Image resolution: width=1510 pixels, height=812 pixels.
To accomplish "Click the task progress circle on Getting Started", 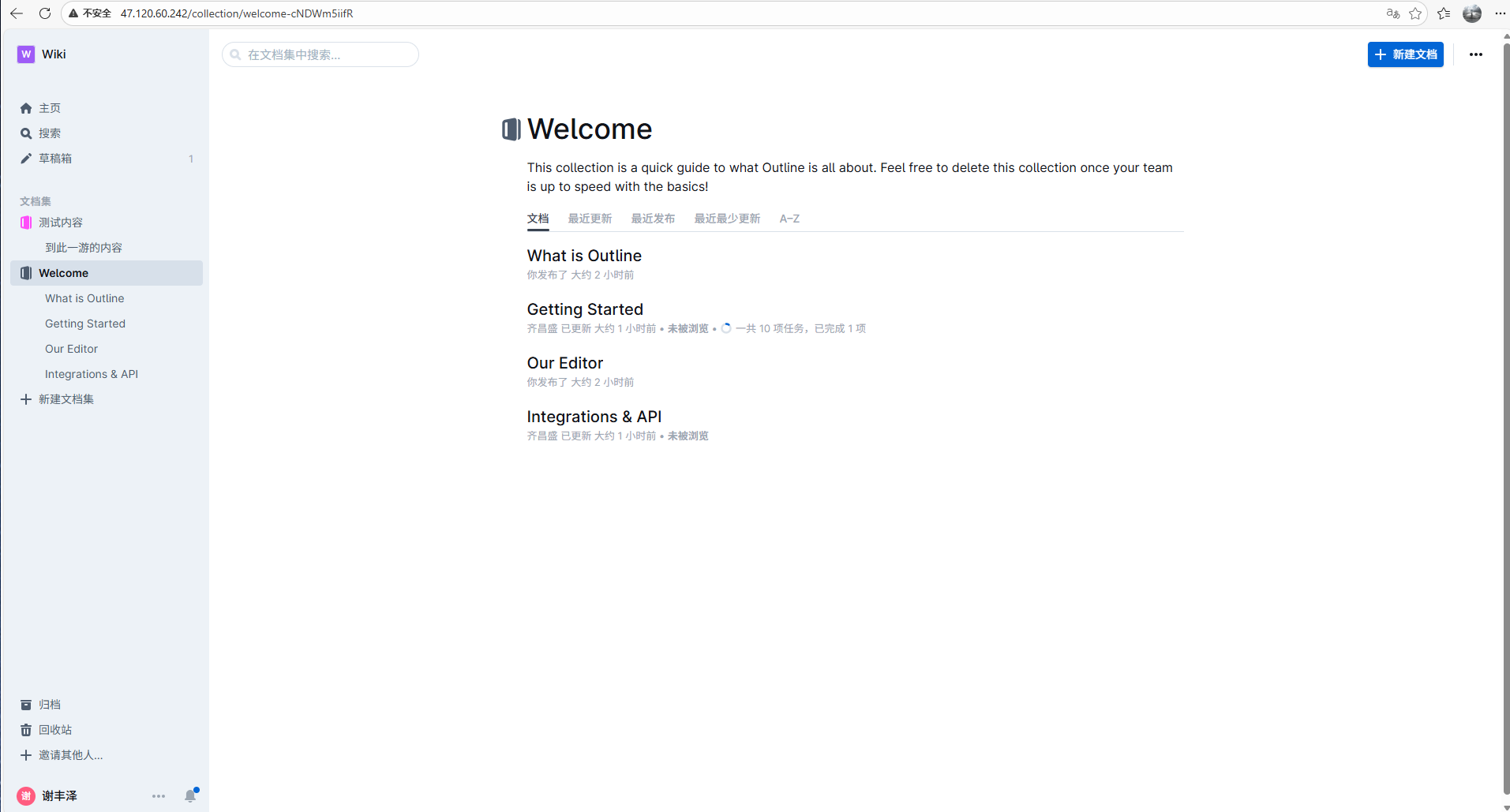I will click(726, 328).
